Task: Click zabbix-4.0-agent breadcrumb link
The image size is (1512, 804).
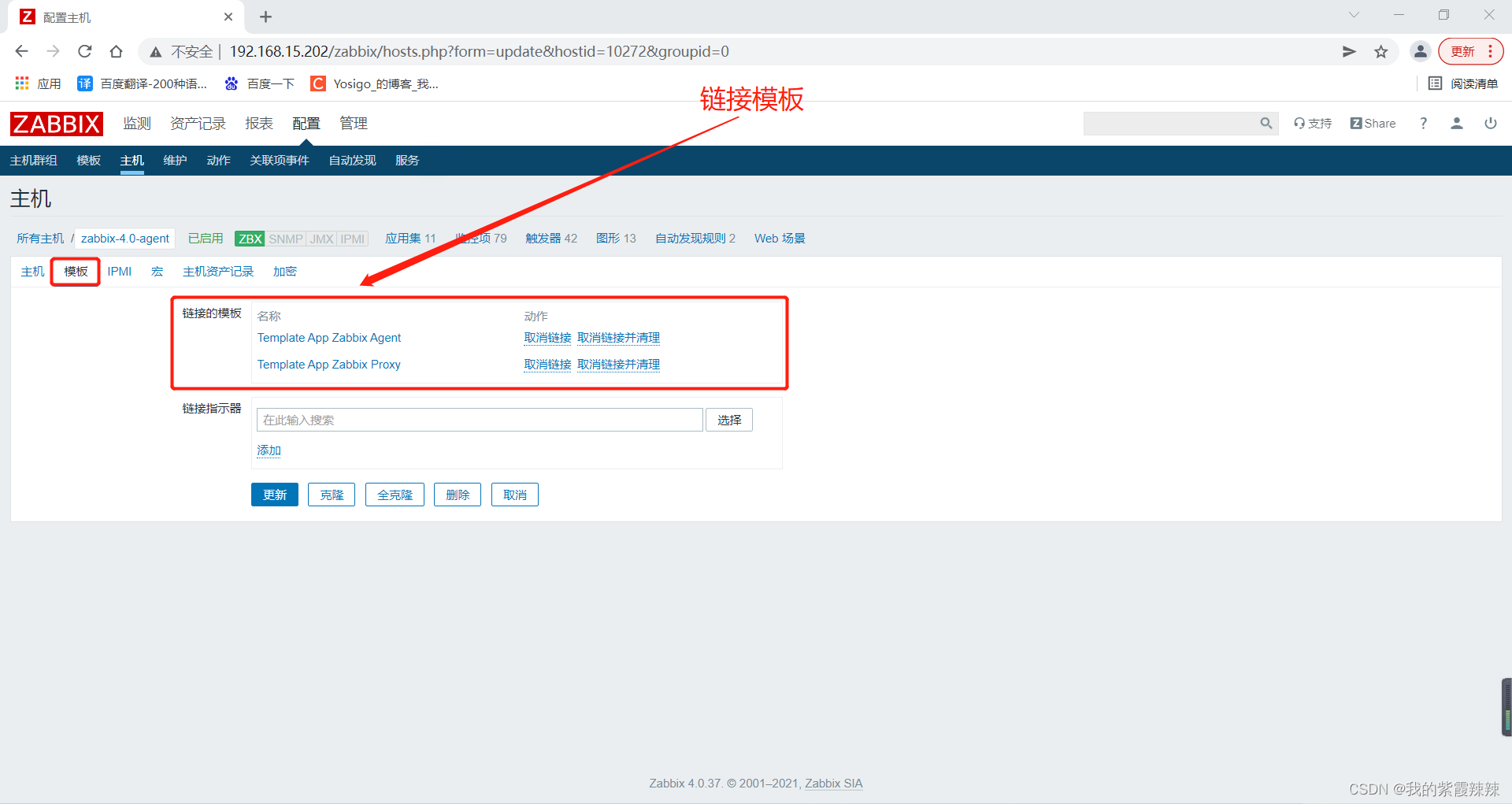Action: [125, 239]
